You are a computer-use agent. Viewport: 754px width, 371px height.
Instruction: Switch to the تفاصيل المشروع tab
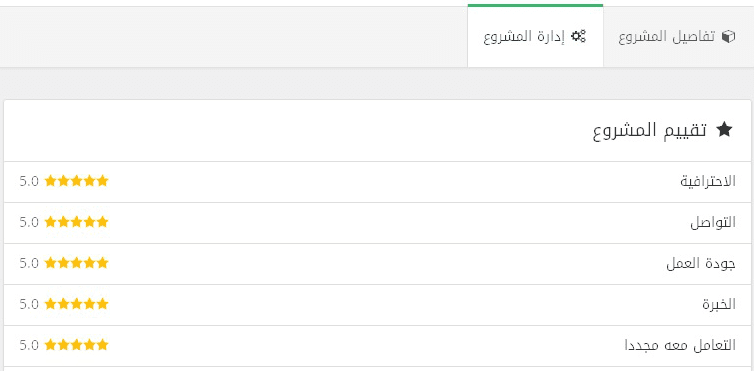[x=679, y=37]
